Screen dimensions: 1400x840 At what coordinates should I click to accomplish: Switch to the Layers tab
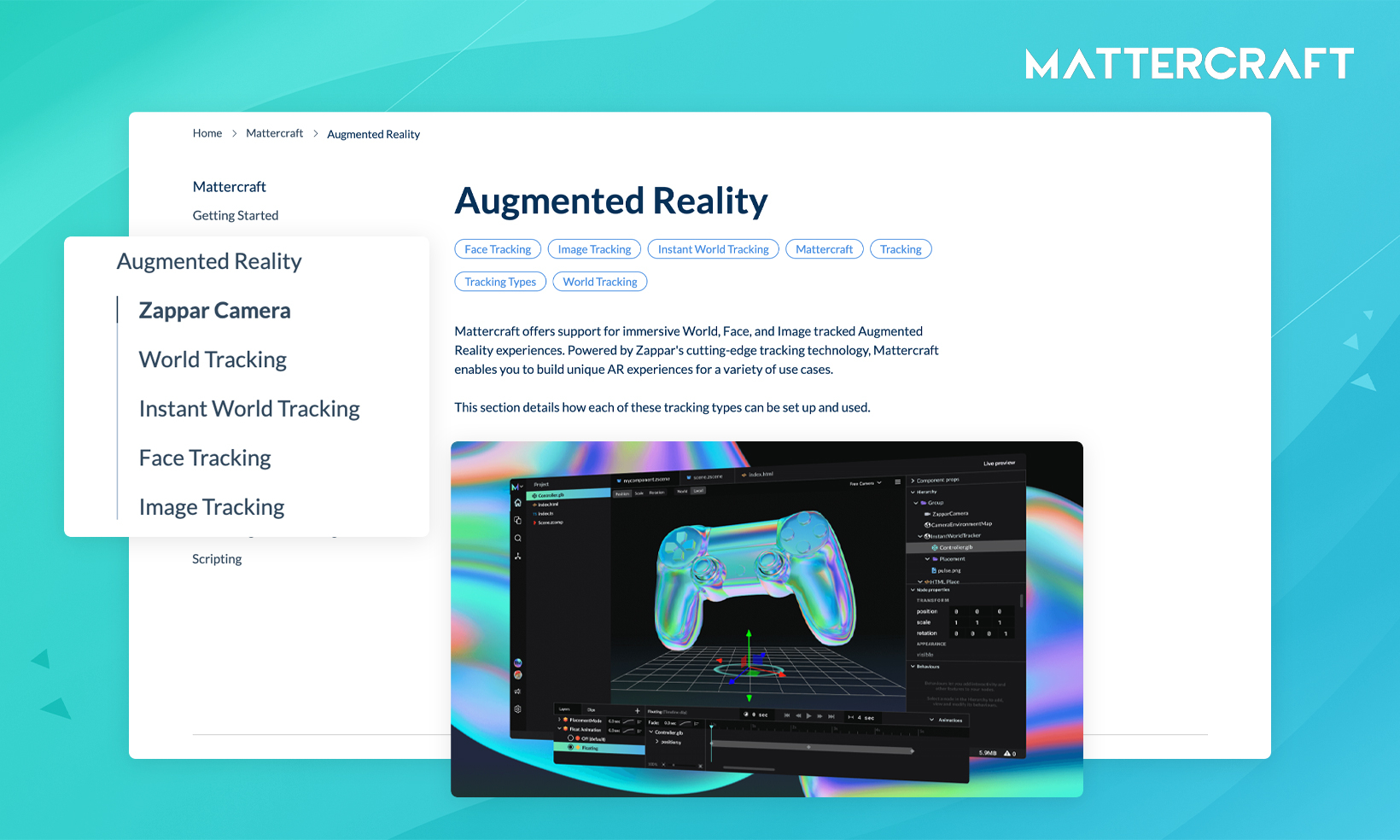[564, 709]
